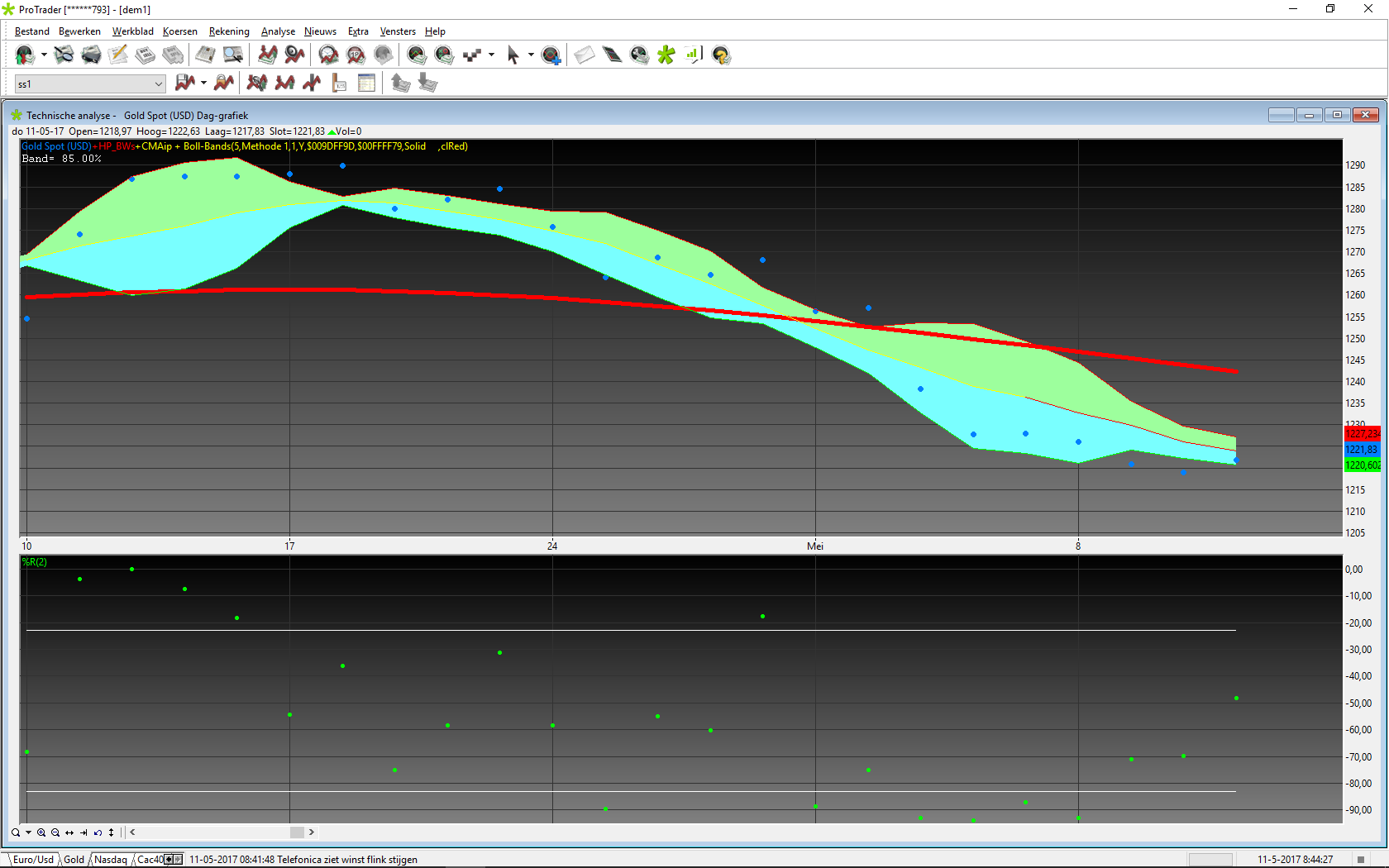The height and width of the screenshot is (868, 1389).
Task: Click the calendar 18 chart icon
Action: click(x=356, y=55)
